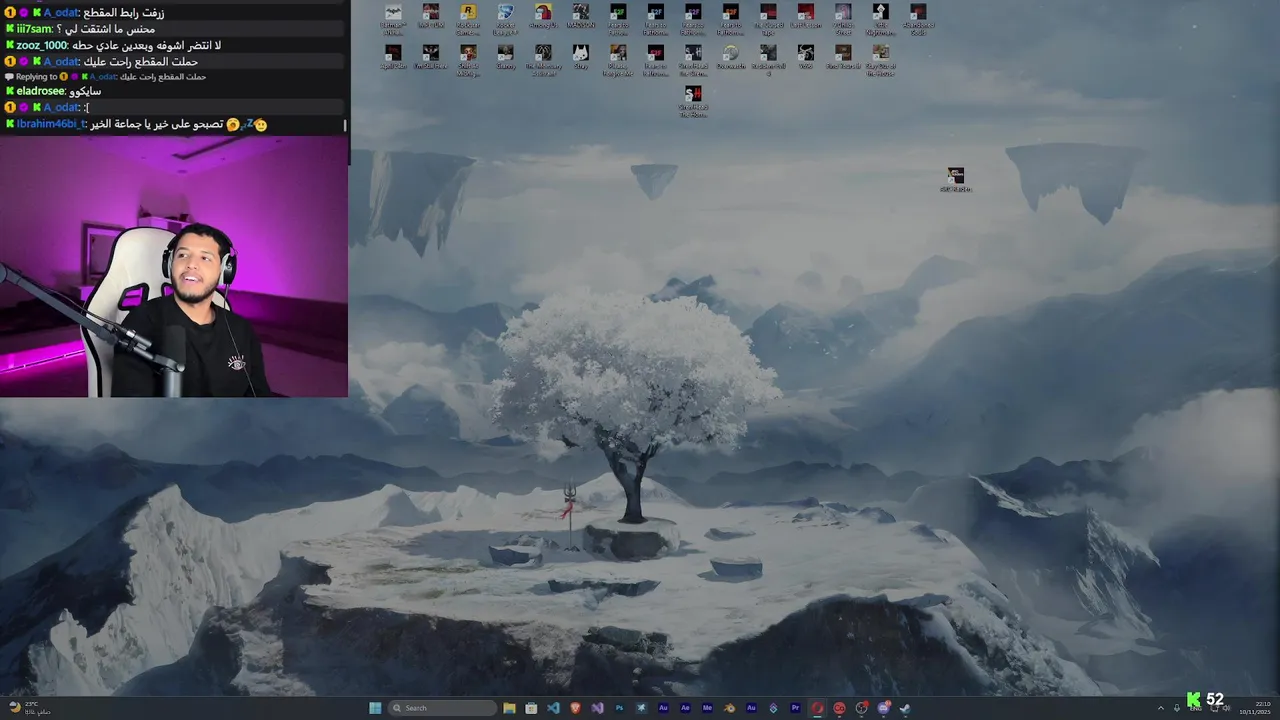
Task: Open Steam from the taskbar
Action: (905, 708)
